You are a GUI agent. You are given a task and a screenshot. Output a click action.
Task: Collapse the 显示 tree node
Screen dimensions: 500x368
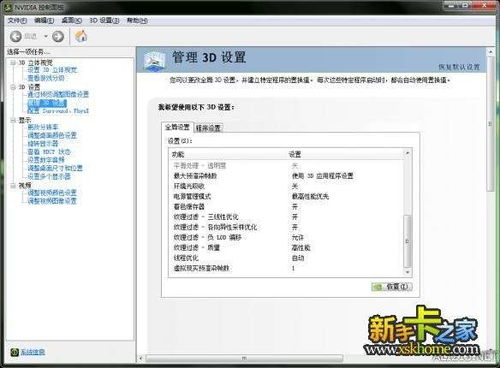tap(13, 120)
